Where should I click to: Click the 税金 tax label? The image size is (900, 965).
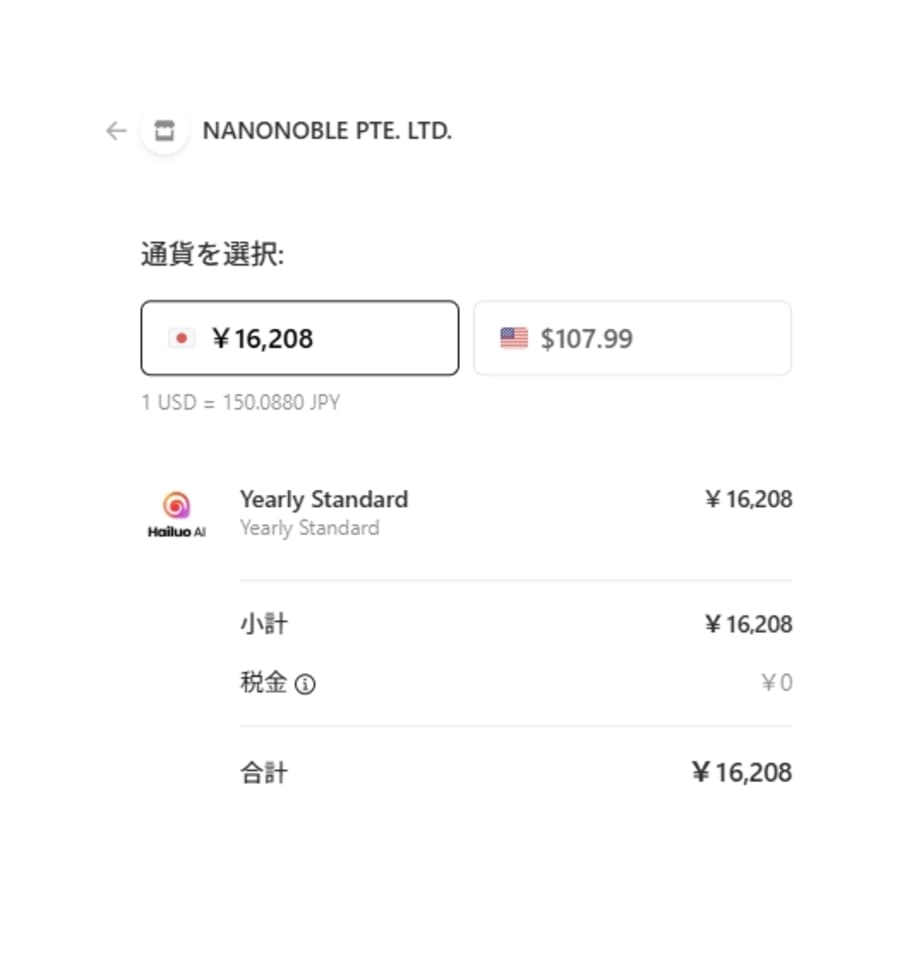263,683
